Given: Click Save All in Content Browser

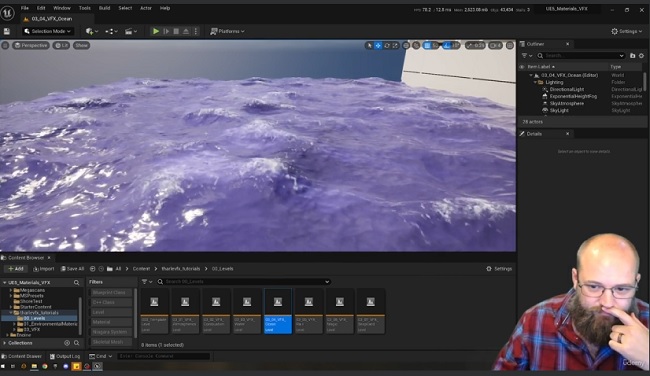Looking at the screenshot, I should (72, 269).
